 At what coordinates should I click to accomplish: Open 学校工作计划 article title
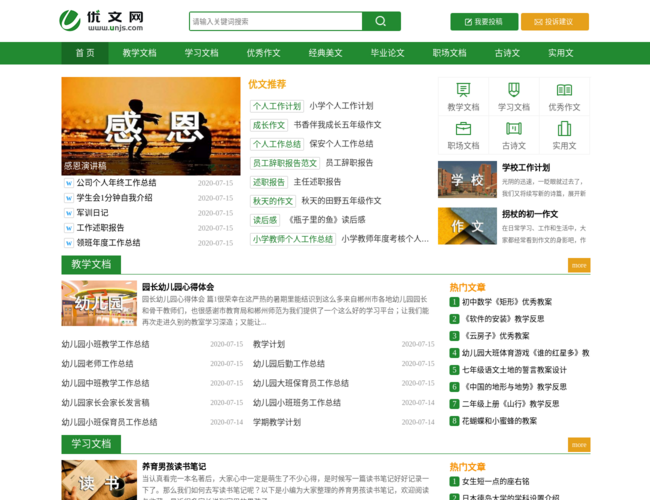point(526,168)
